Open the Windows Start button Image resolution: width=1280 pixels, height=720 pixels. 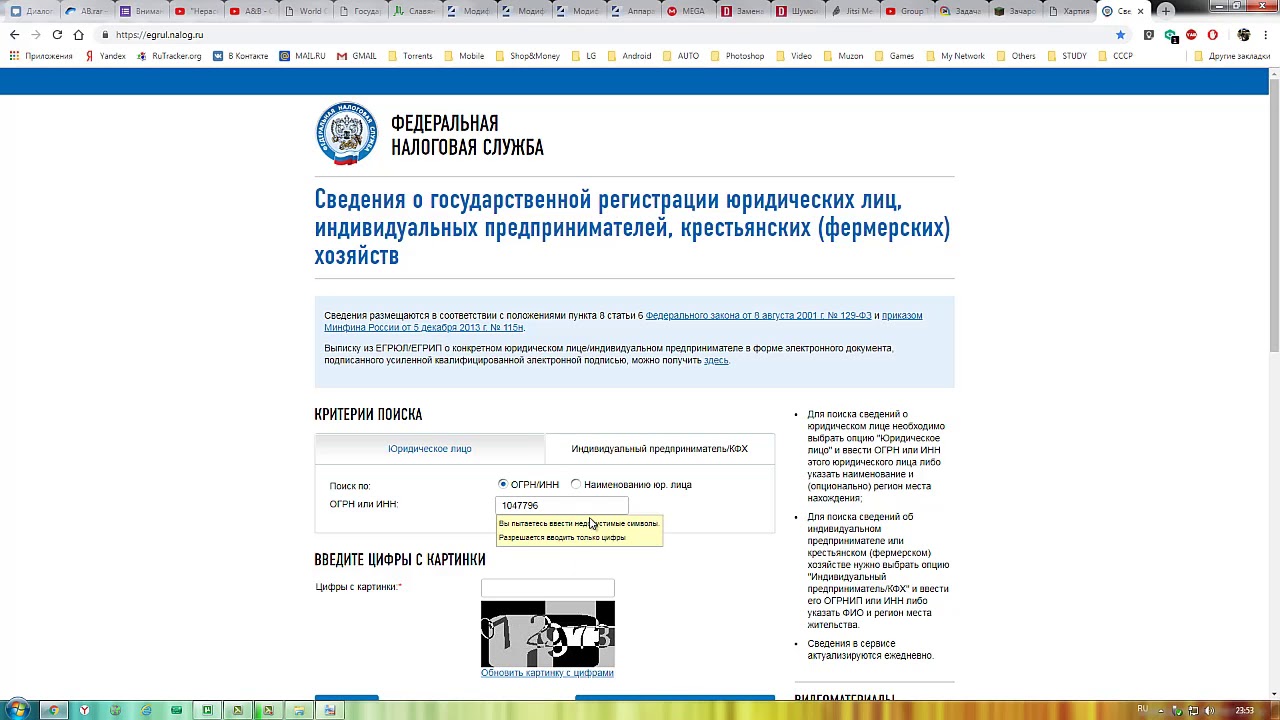[18, 710]
